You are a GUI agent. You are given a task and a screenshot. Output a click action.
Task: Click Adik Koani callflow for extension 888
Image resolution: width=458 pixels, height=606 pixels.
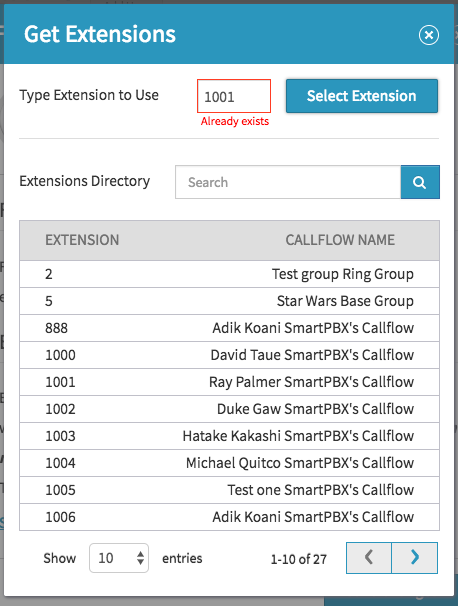[x=313, y=328]
